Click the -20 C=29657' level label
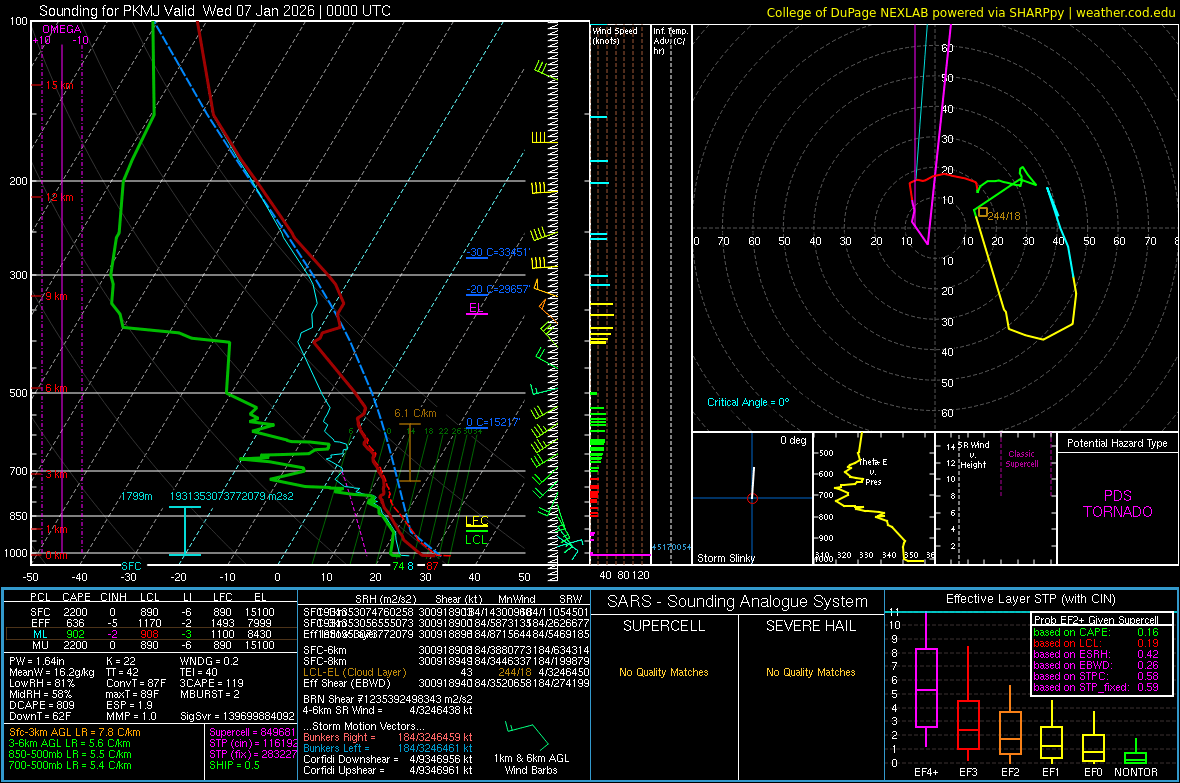This screenshot has height=783, width=1180. [498, 289]
